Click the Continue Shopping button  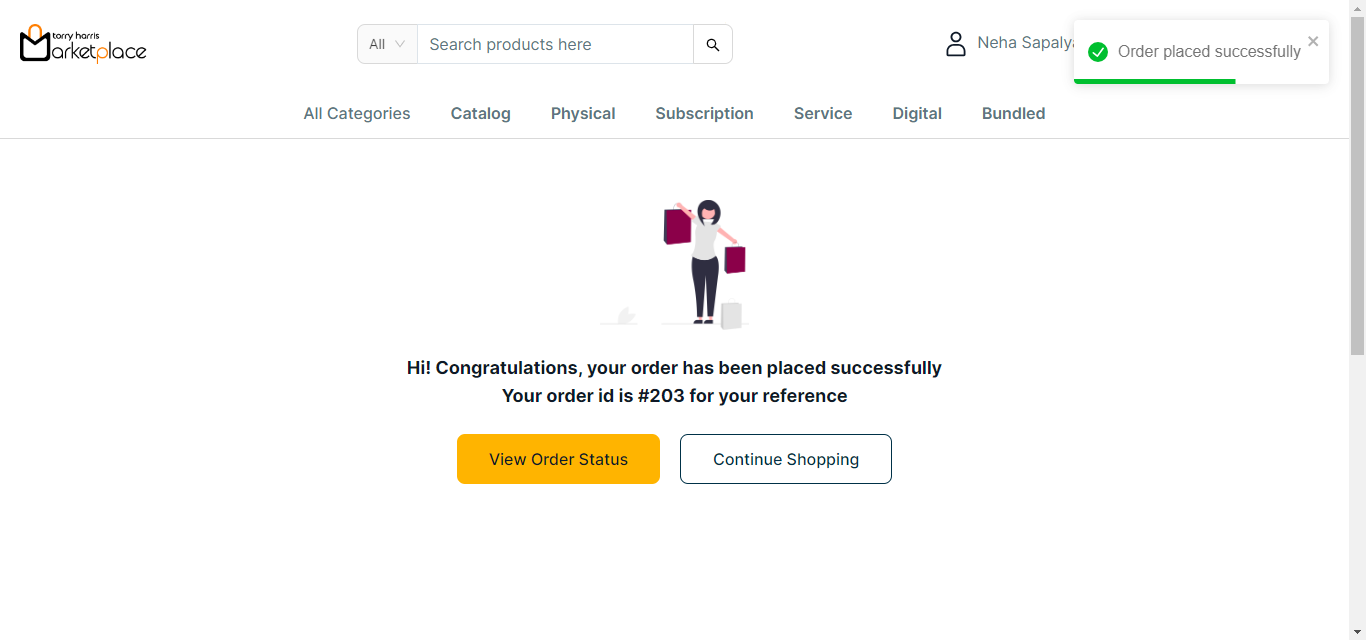[786, 459]
